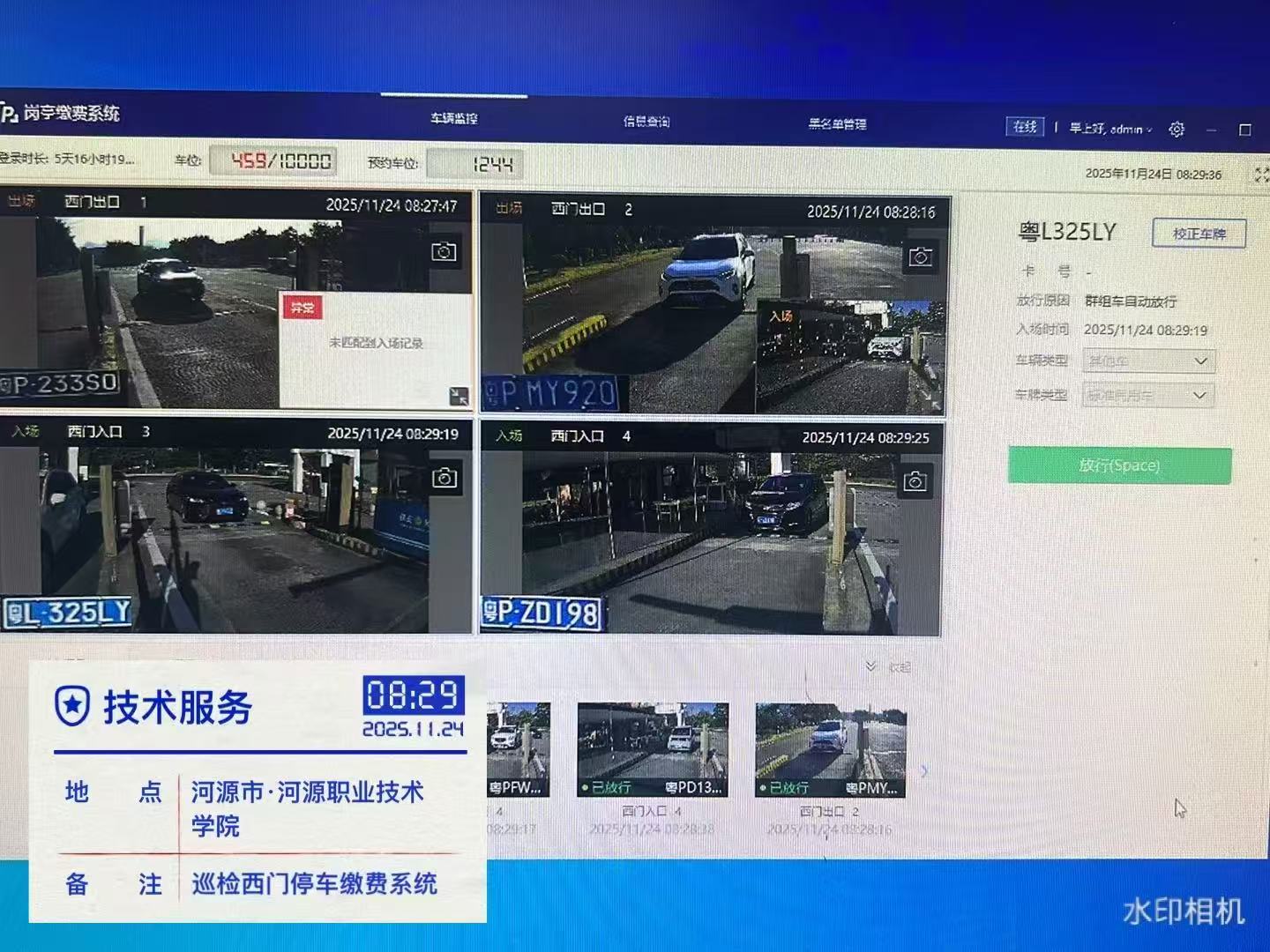Click the green 放行(Space) button
Viewport: 1270px width, 952px height.
1119,465
